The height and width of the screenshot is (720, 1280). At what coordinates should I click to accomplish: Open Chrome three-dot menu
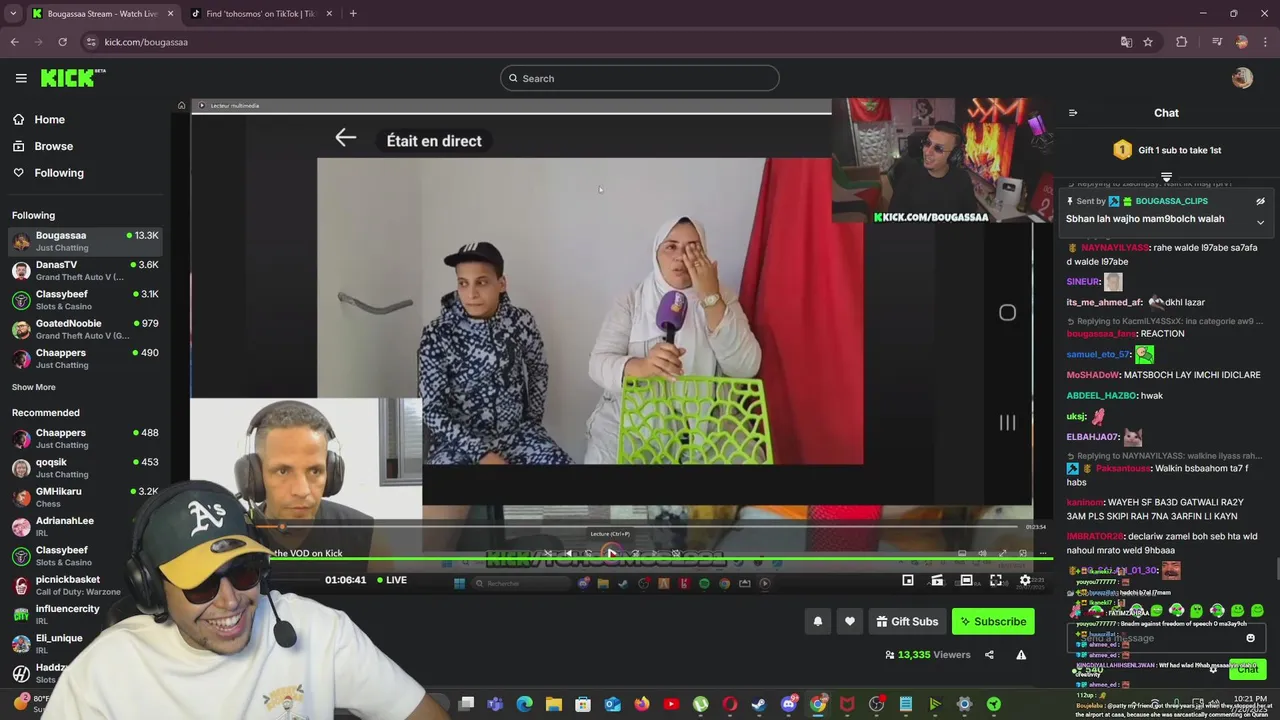[x=1266, y=42]
